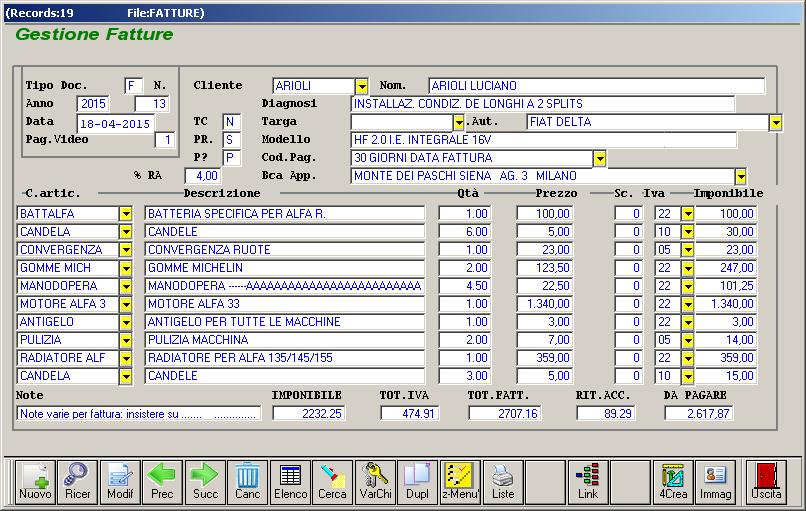The image size is (806, 511).
Task: Click the TOT.IVA field 474.91
Action: pyautogui.click(x=409, y=413)
